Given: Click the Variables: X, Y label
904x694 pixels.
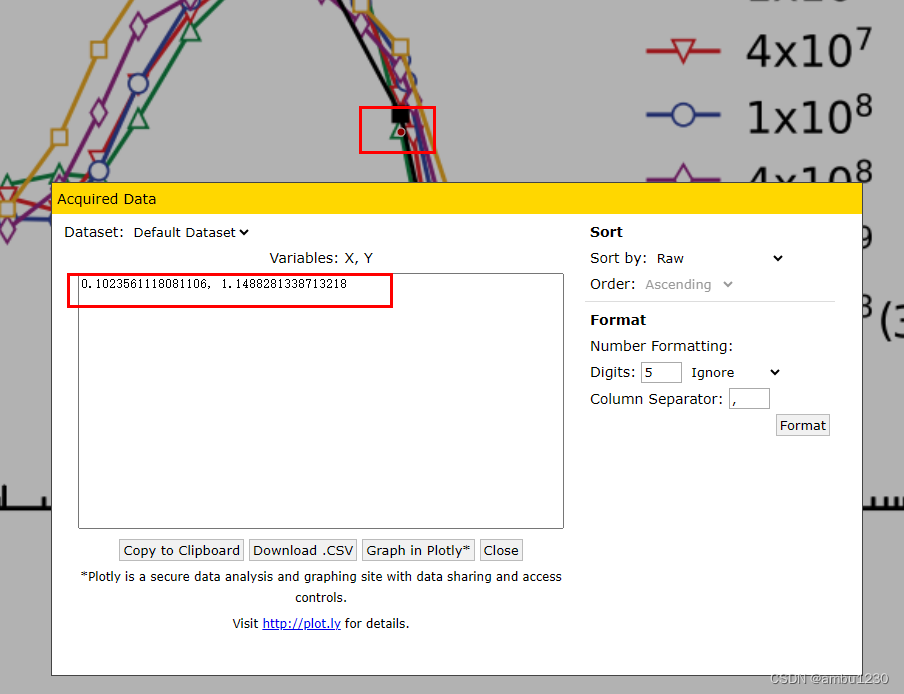Looking at the screenshot, I should click(x=321, y=258).
